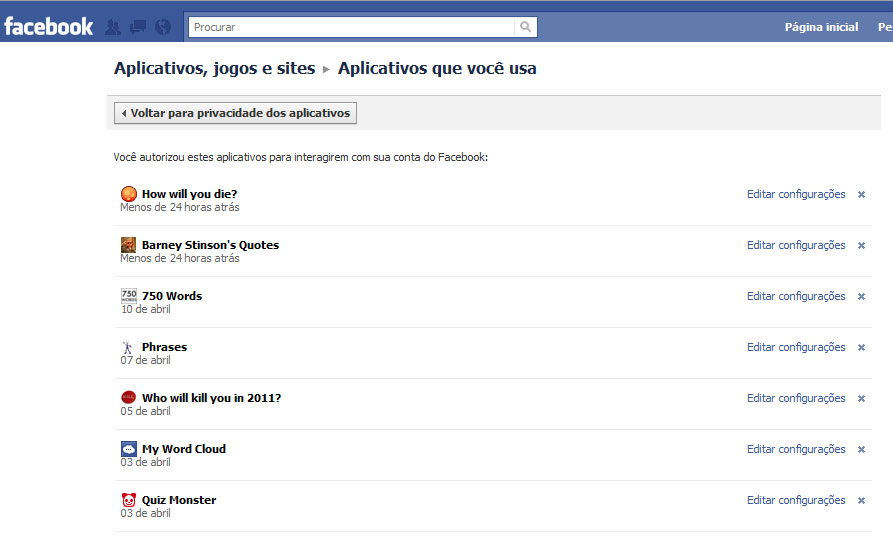Click the '05 de abril' date text
893x538 pixels.
[x=145, y=411]
